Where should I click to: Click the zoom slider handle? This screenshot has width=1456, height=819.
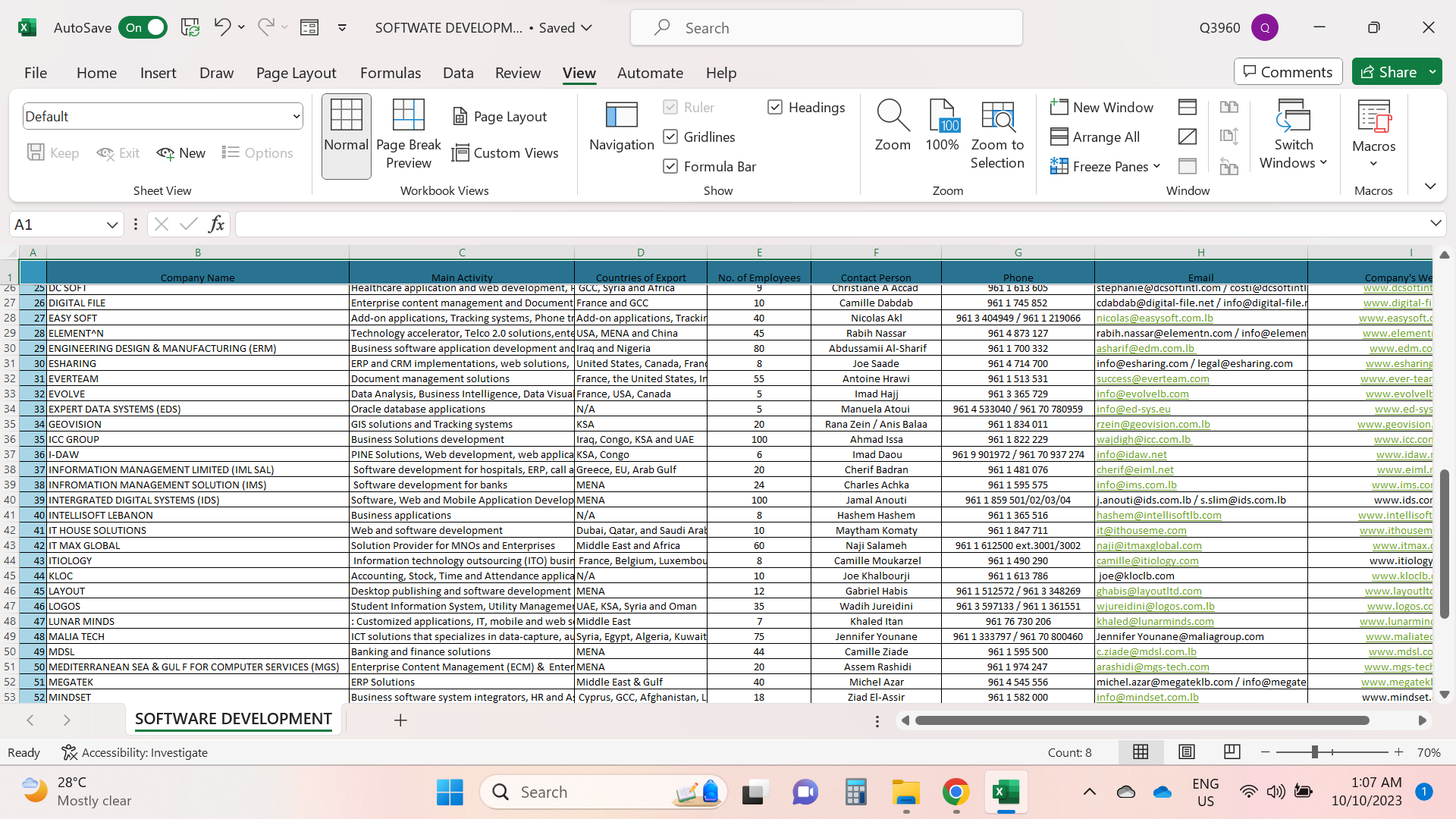(x=1314, y=752)
